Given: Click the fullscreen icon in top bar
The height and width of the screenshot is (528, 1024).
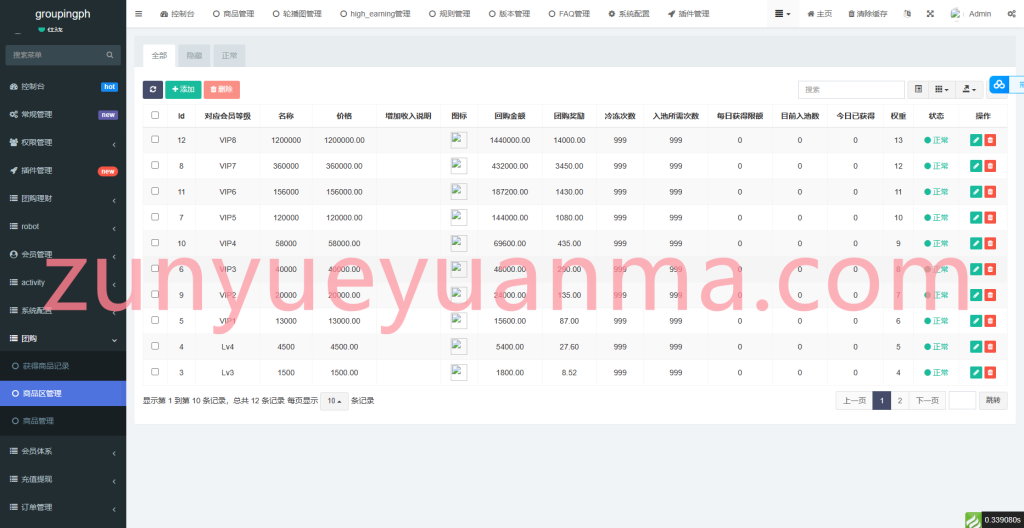Looking at the screenshot, I should coord(930,14).
